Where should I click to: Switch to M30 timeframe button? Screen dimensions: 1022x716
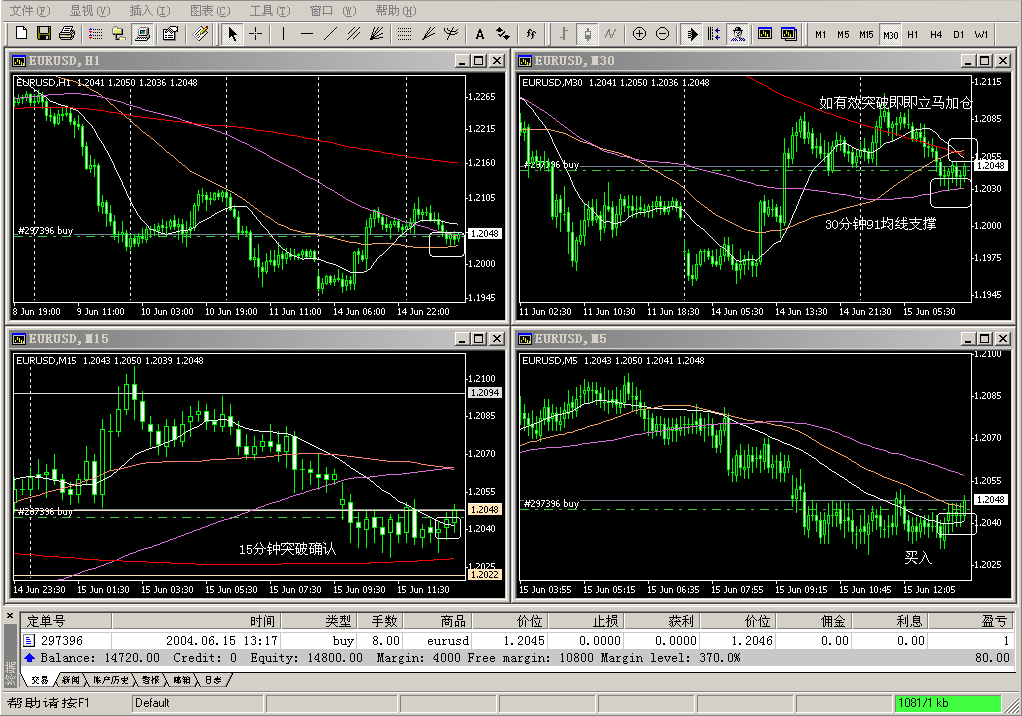[x=890, y=34]
